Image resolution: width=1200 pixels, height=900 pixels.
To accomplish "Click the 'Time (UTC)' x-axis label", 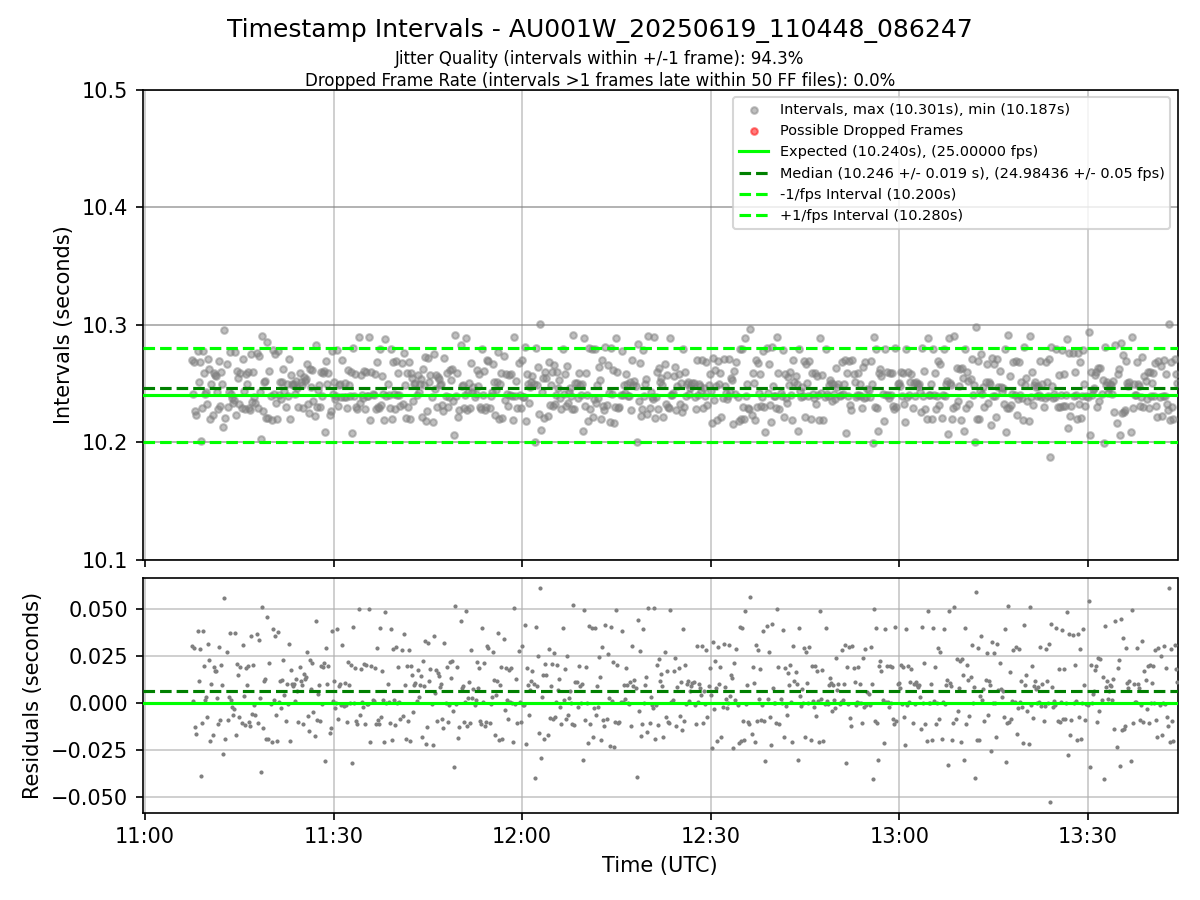I will [659, 865].
